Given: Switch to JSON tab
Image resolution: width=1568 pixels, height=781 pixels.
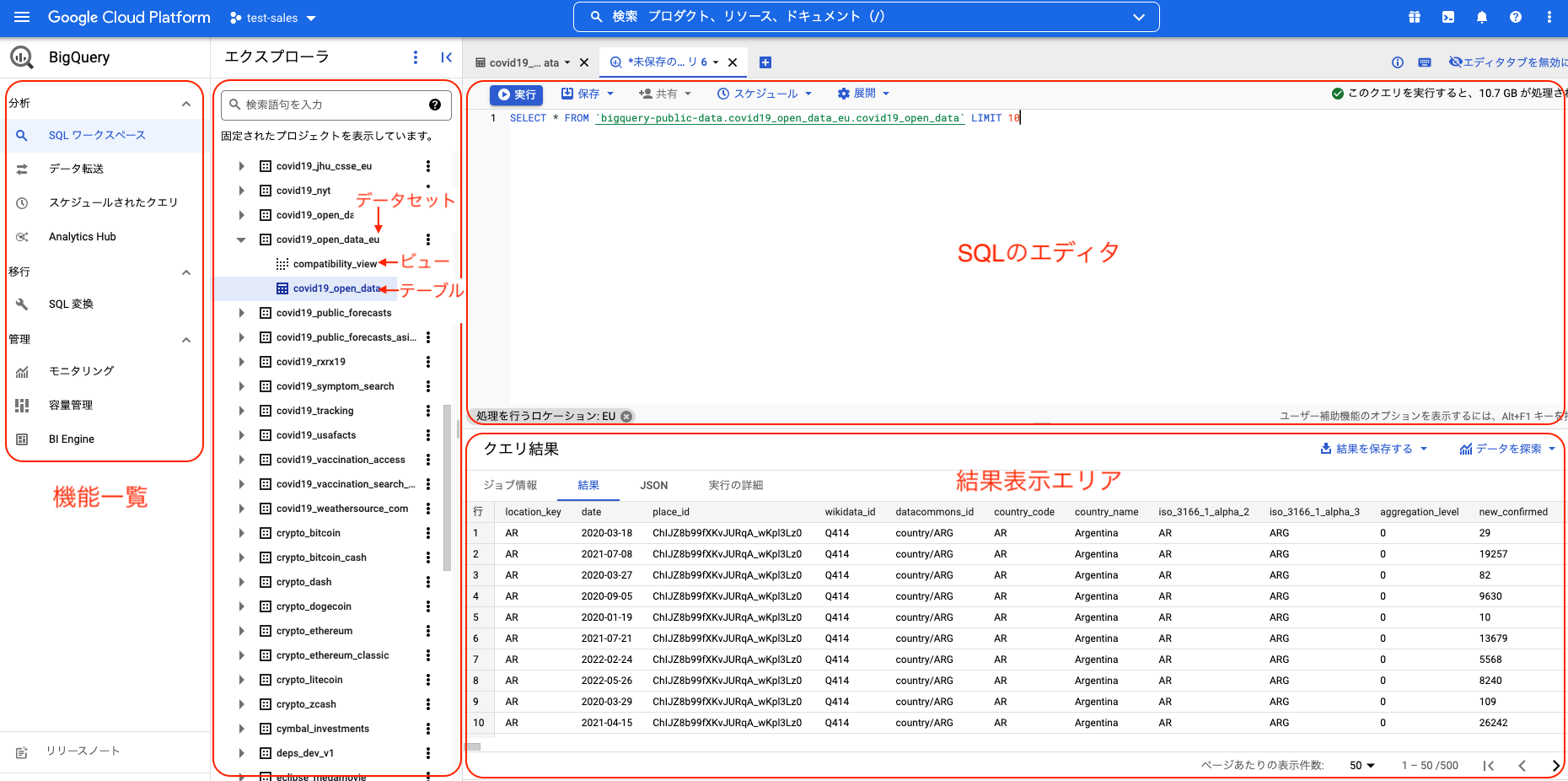Looking at the screenshot, I should point(654,485).
